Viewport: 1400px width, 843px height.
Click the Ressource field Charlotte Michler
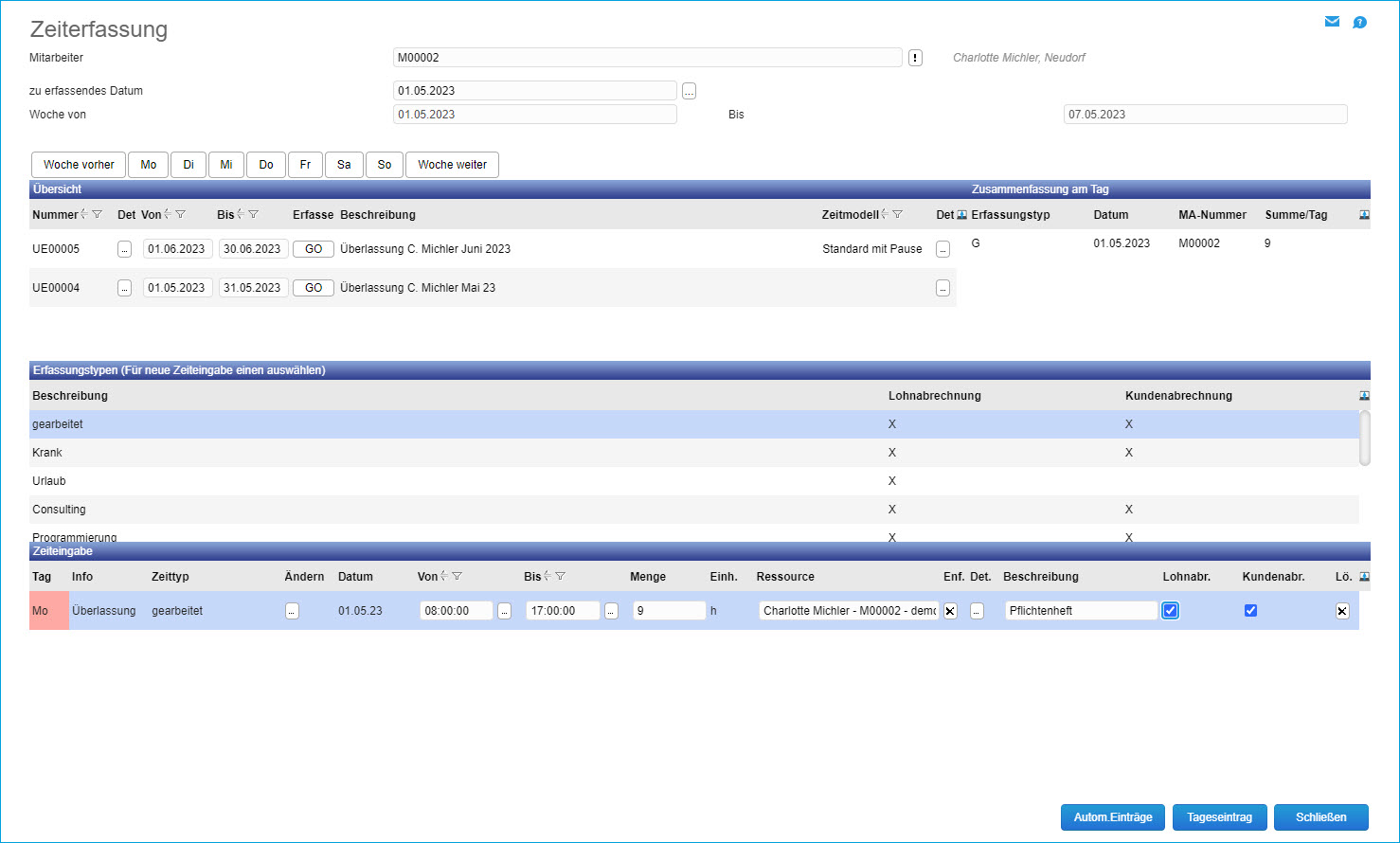849,611
